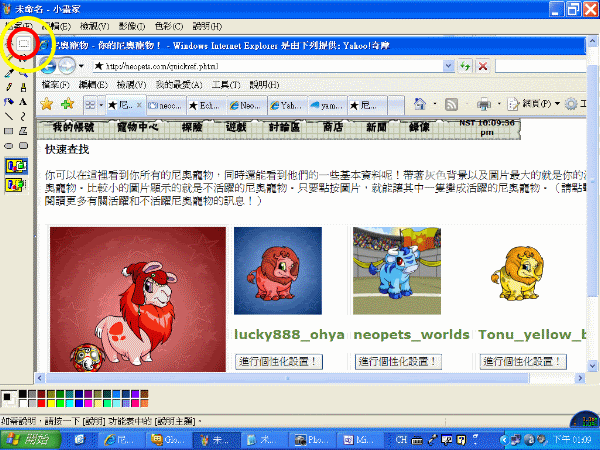The height and width of the screenshot is (450, 600).
Task: Click the URL address field in pasted browser
Action: pyautogui.click(x=268, y=66)
